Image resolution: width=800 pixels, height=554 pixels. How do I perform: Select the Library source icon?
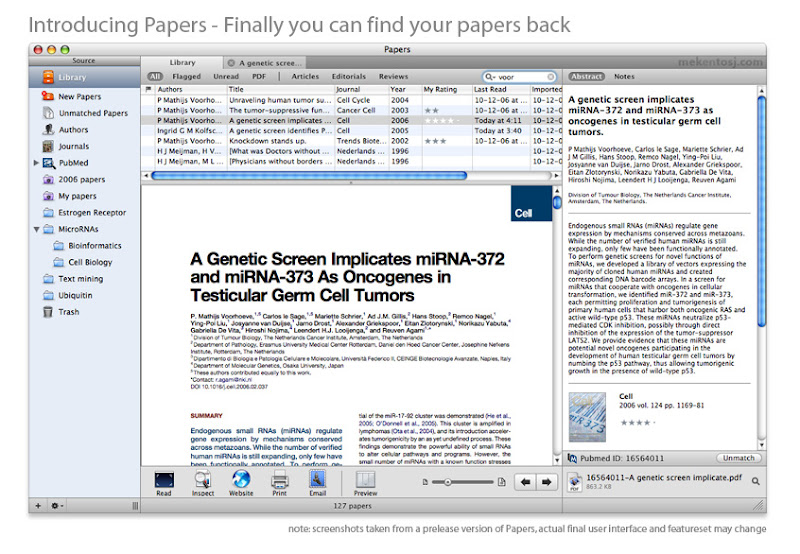(x=48, y=77)
